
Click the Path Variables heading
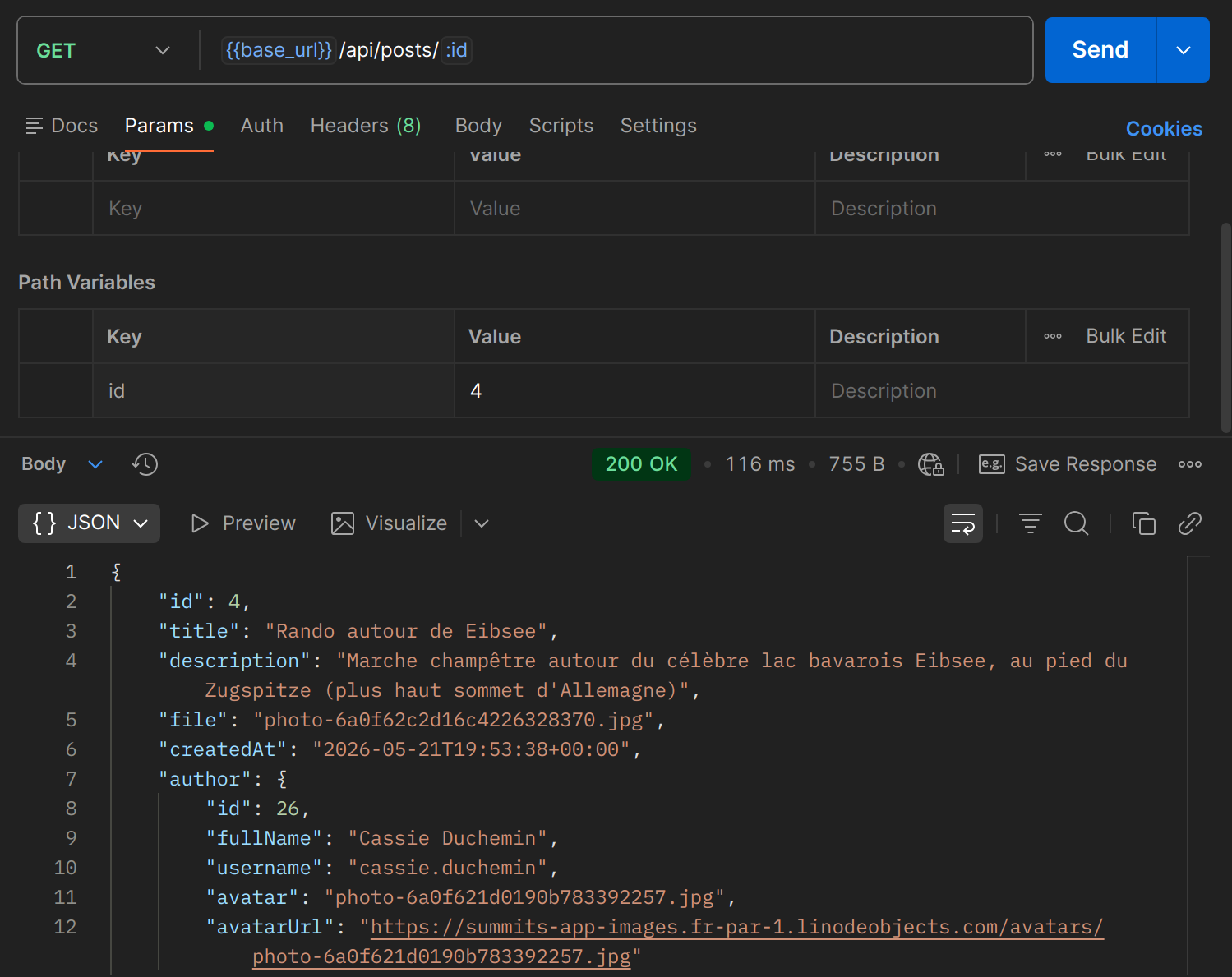point(86,283)
